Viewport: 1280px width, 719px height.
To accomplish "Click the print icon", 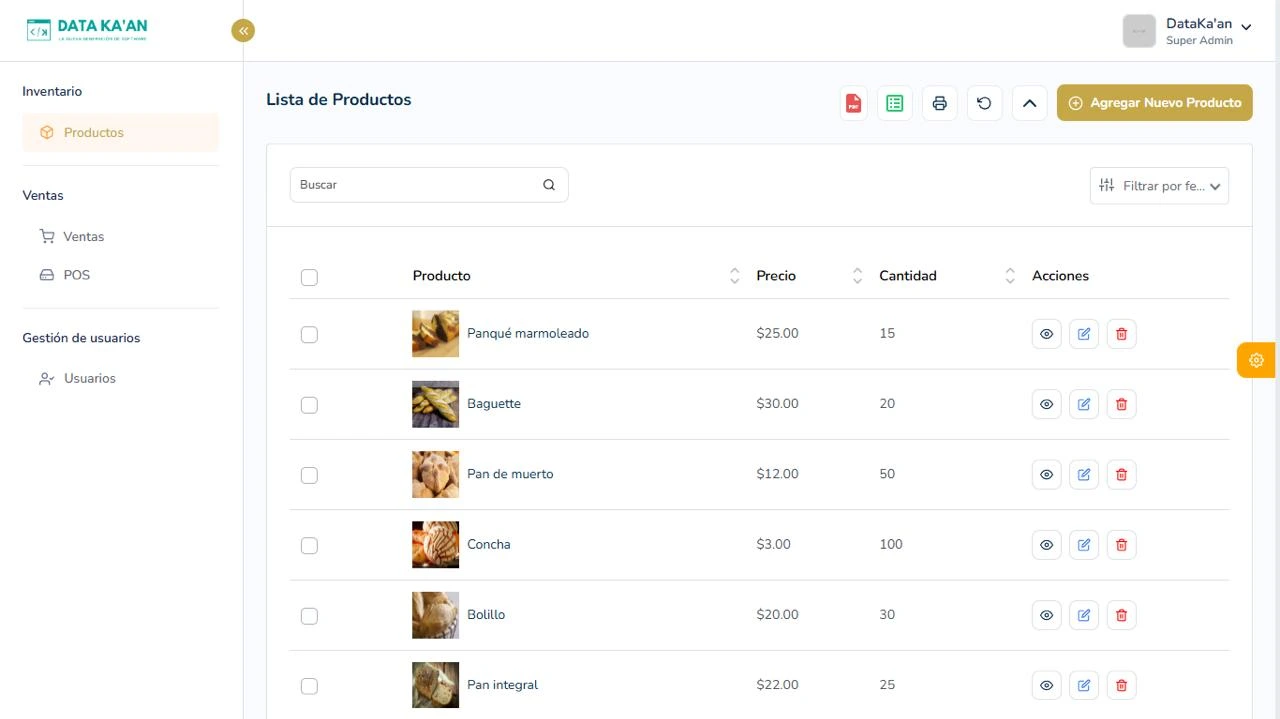I will 939,103.
